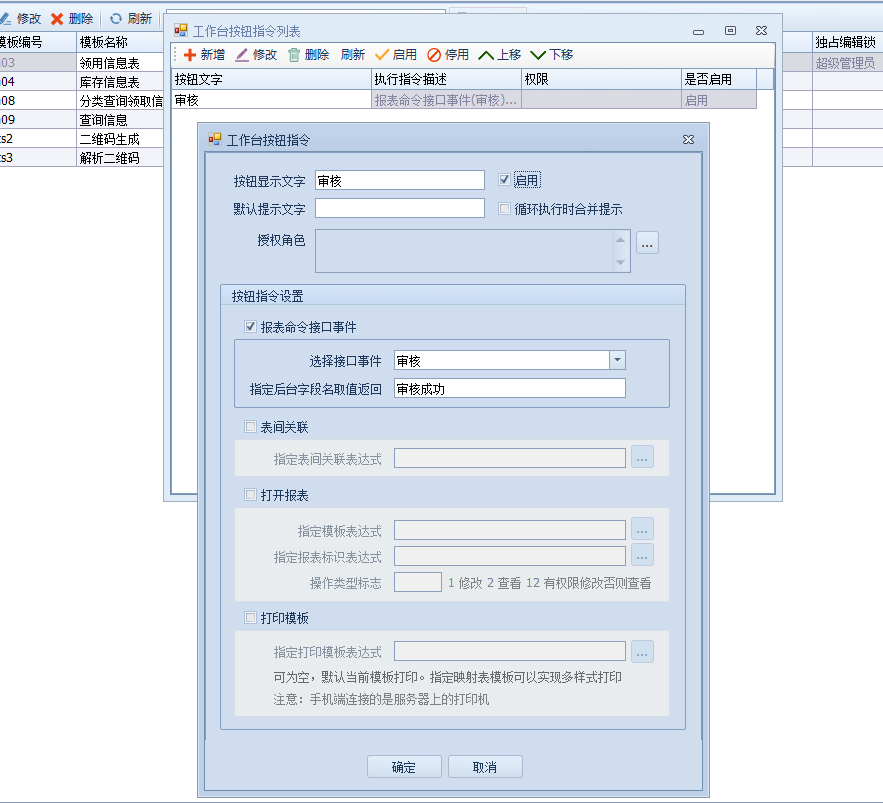The width and height of the screenshot is (883, 803).
Task: Click the ellipsis button next to 授权角色
Action: coord(647,242)
